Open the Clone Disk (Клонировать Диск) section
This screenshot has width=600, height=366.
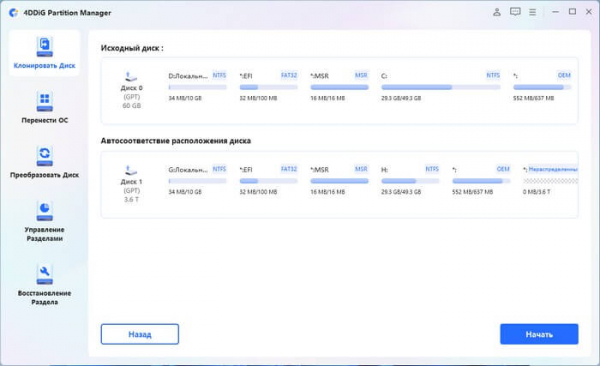click(44, 53)
